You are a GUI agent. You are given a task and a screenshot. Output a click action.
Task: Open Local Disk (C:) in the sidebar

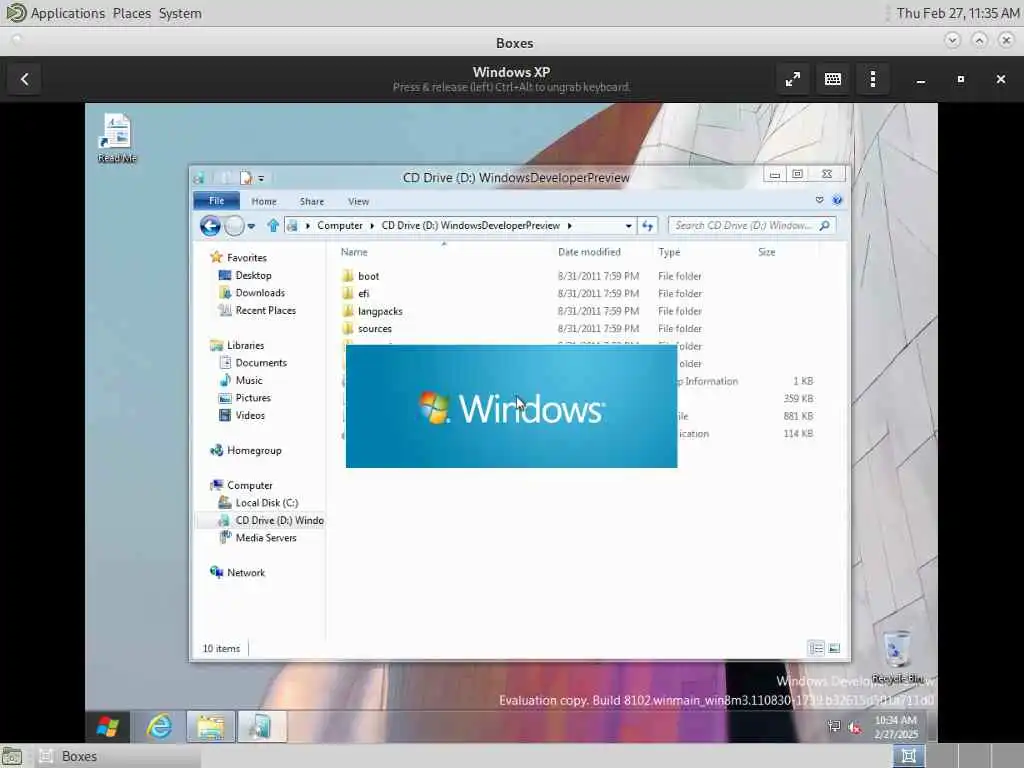point(266,503)
